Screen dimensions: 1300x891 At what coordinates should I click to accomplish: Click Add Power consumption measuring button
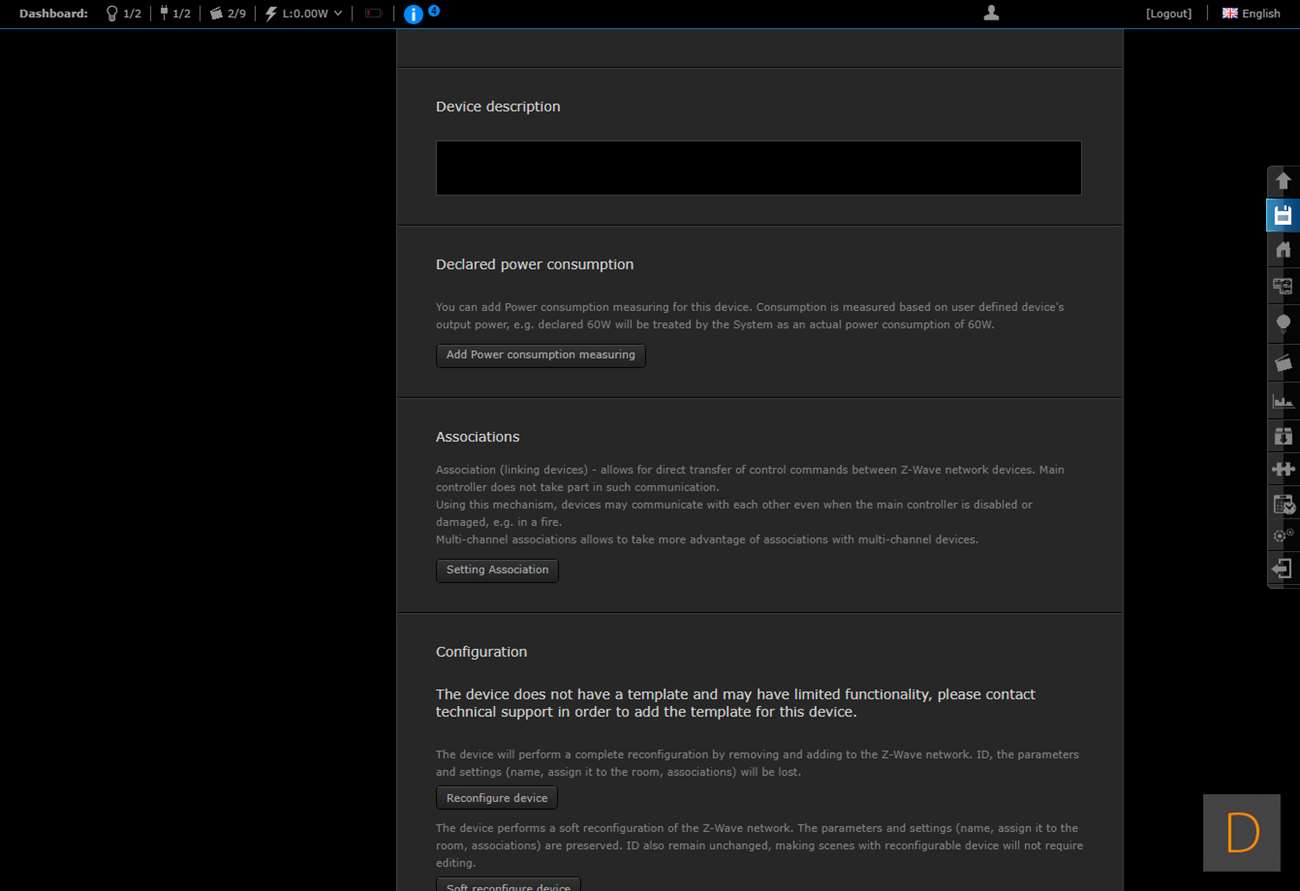click(x=541, y=355)
